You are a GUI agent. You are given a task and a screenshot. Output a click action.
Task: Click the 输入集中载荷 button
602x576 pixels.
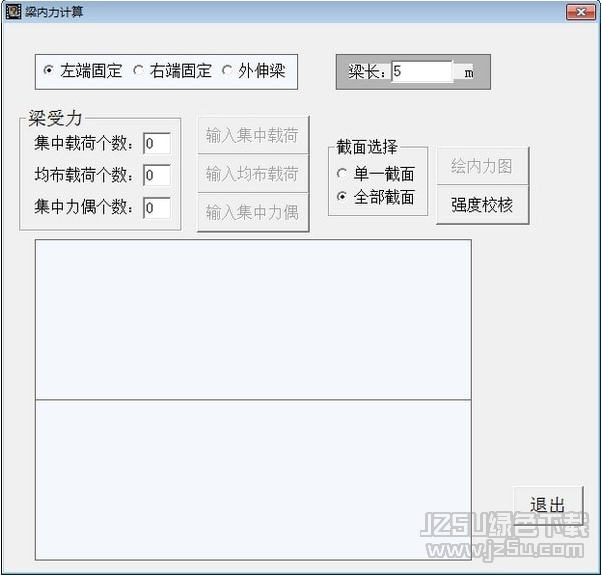click(253, 135)
